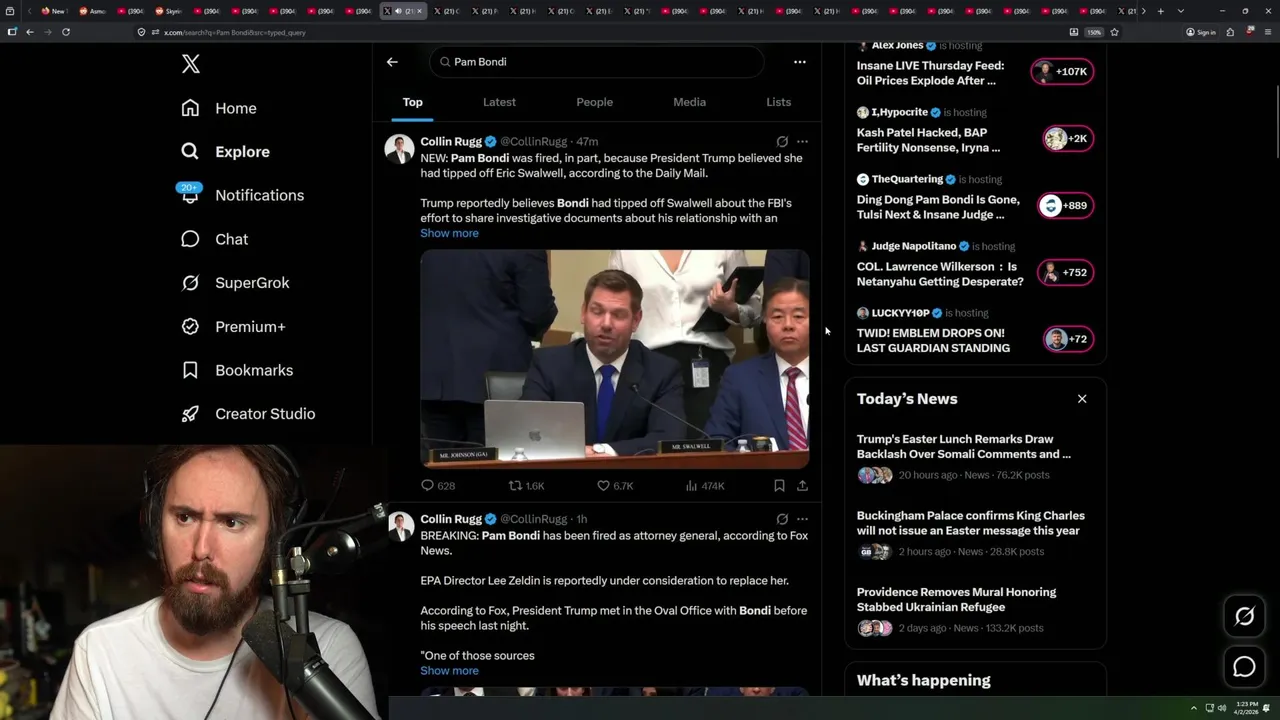Image resolution: width=1280 pixels, height=720 pixels.
Task: Open the taskbar clock and date
Action: point(1247,708)
